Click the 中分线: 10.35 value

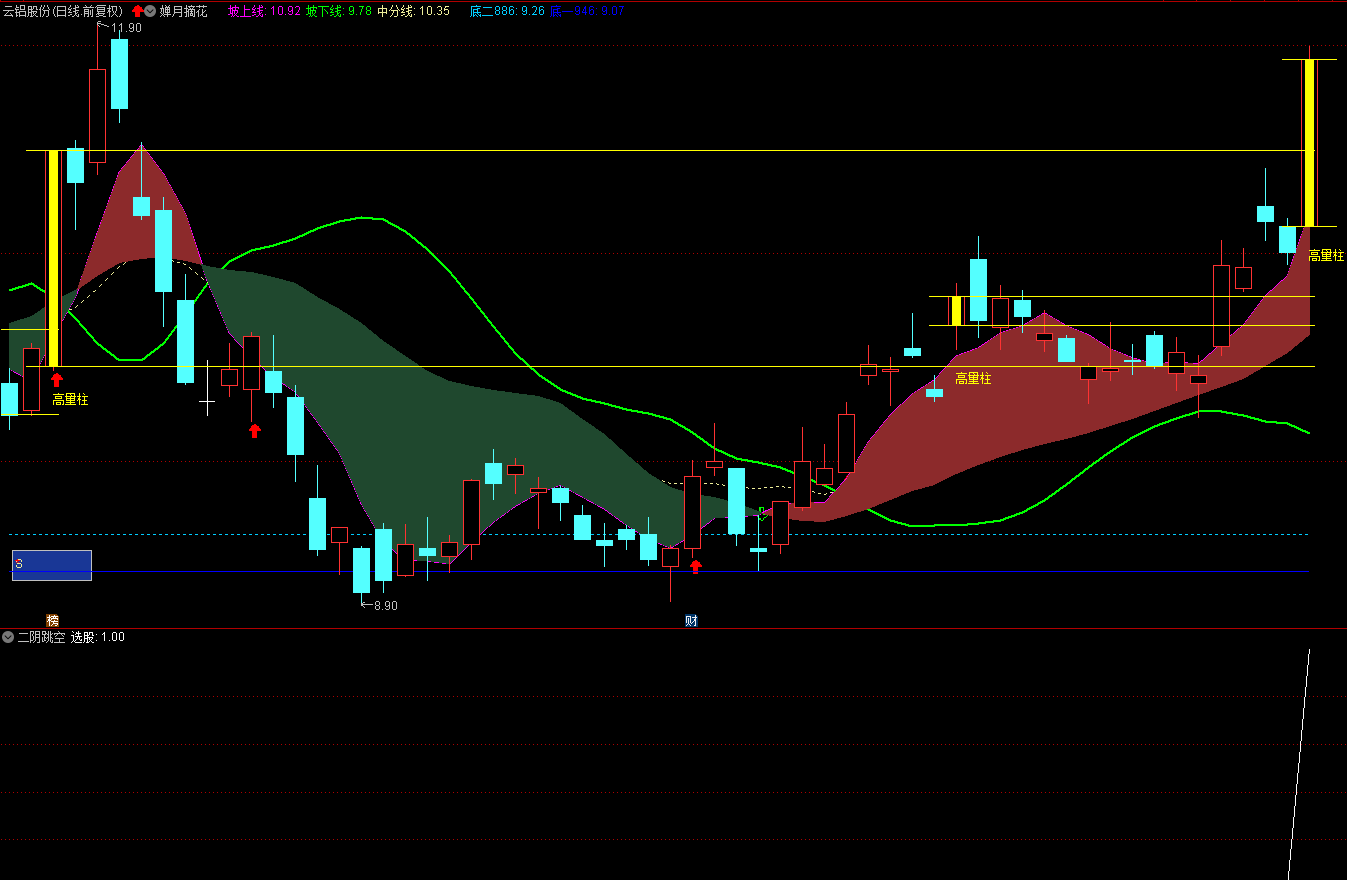click(413, 12)
